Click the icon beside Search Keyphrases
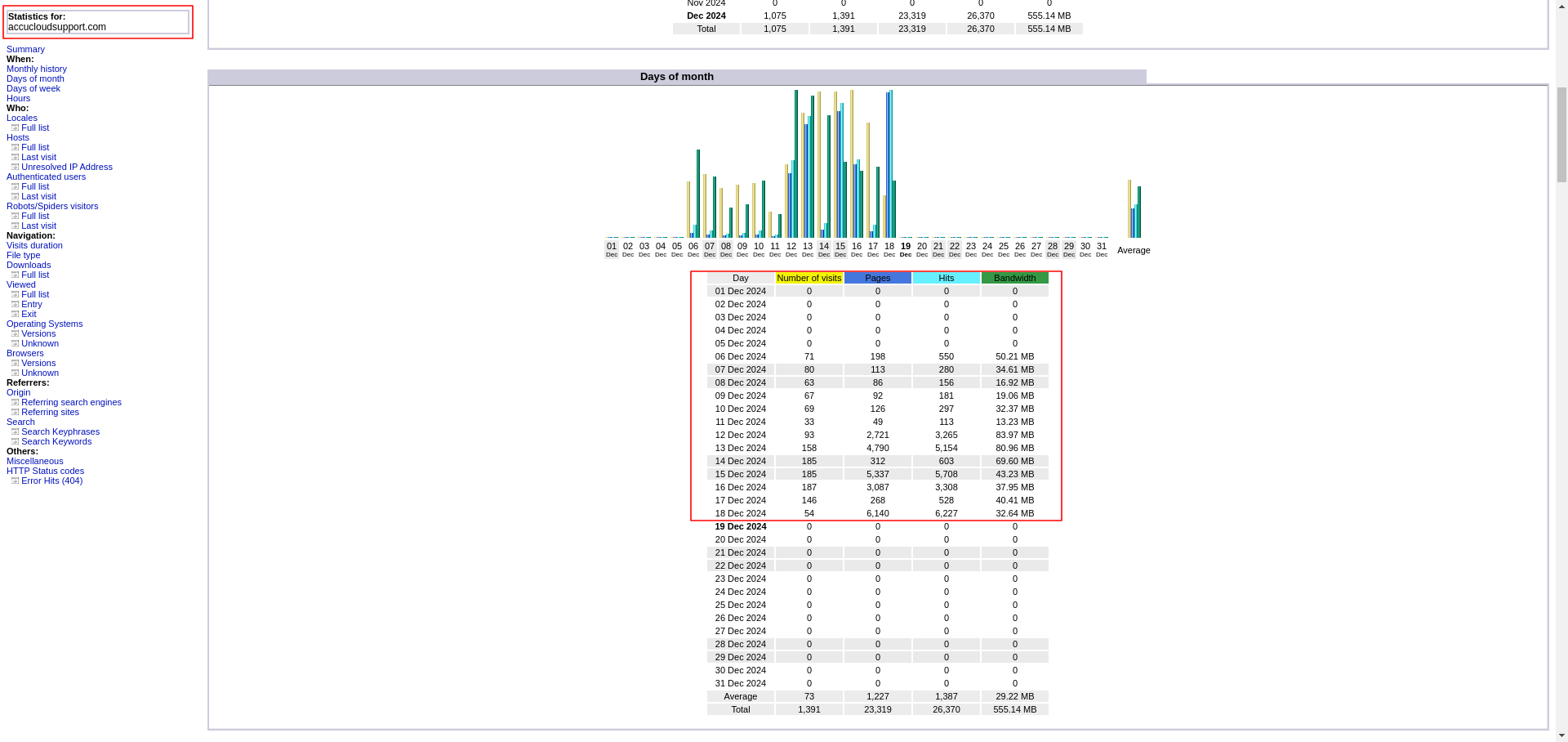The width and height of the screenshot is (1568, 742). (15, 431)
